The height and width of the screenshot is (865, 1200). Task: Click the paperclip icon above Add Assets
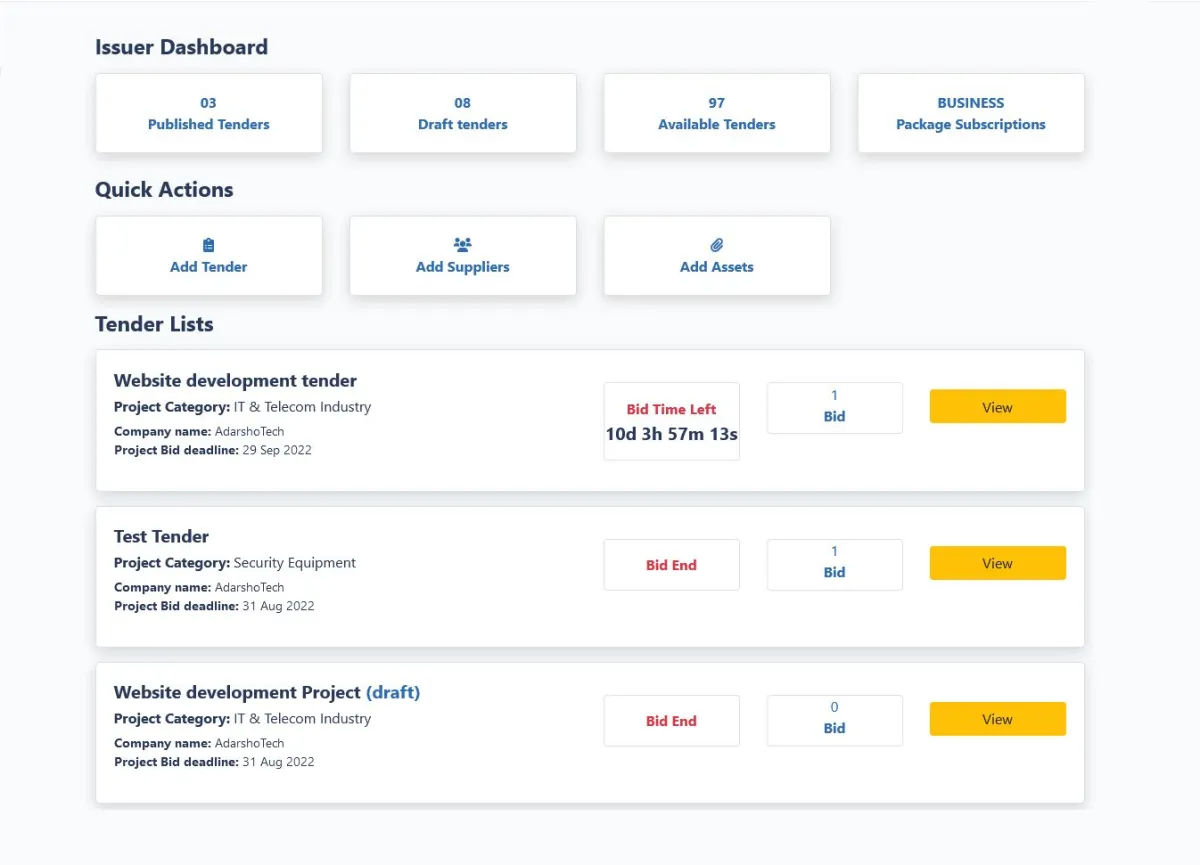click(x=717, y=245)
